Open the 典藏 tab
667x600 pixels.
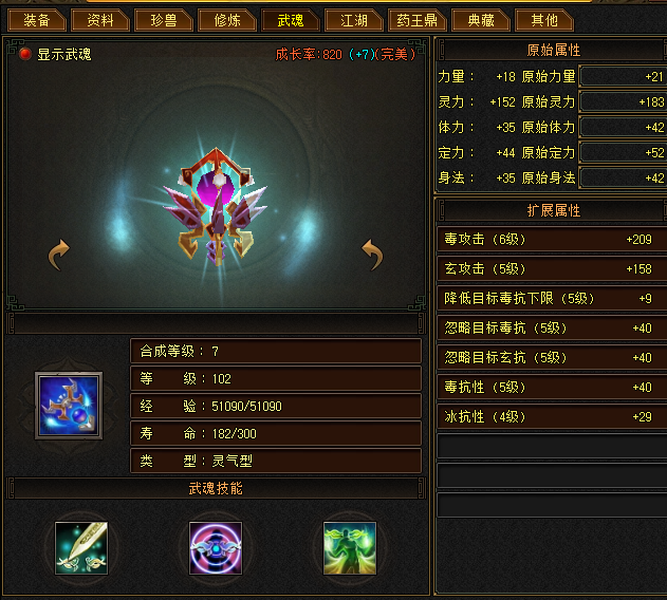tap(481, 20)
